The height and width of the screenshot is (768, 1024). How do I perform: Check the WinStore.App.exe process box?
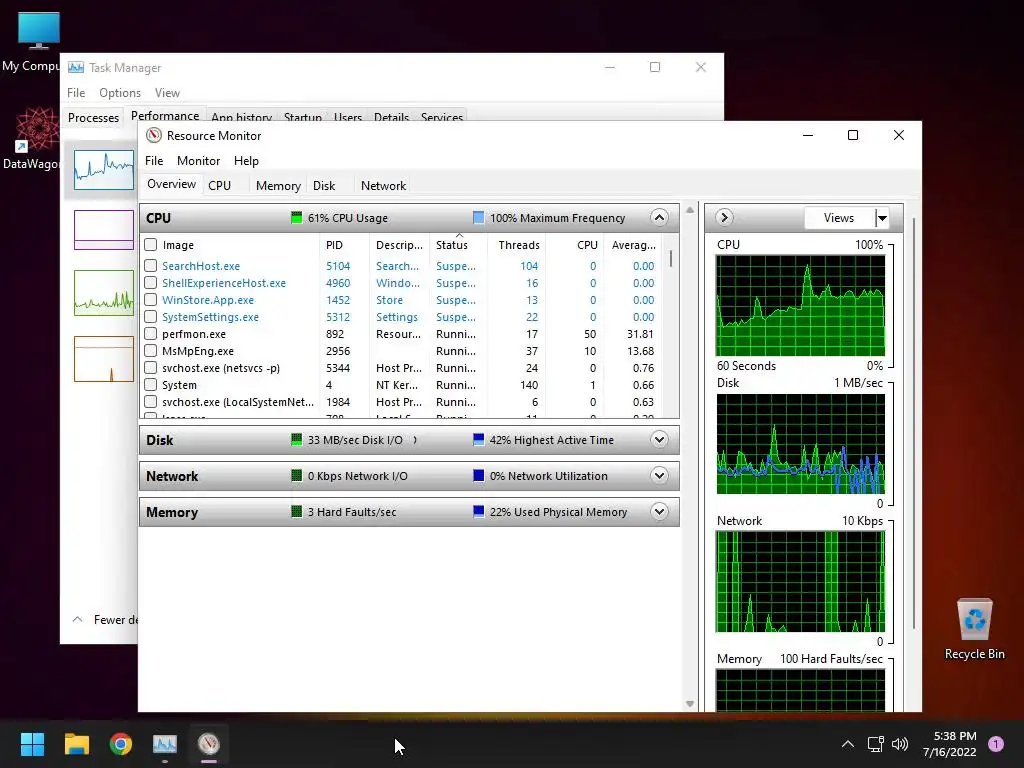click(x=151, y=300)
